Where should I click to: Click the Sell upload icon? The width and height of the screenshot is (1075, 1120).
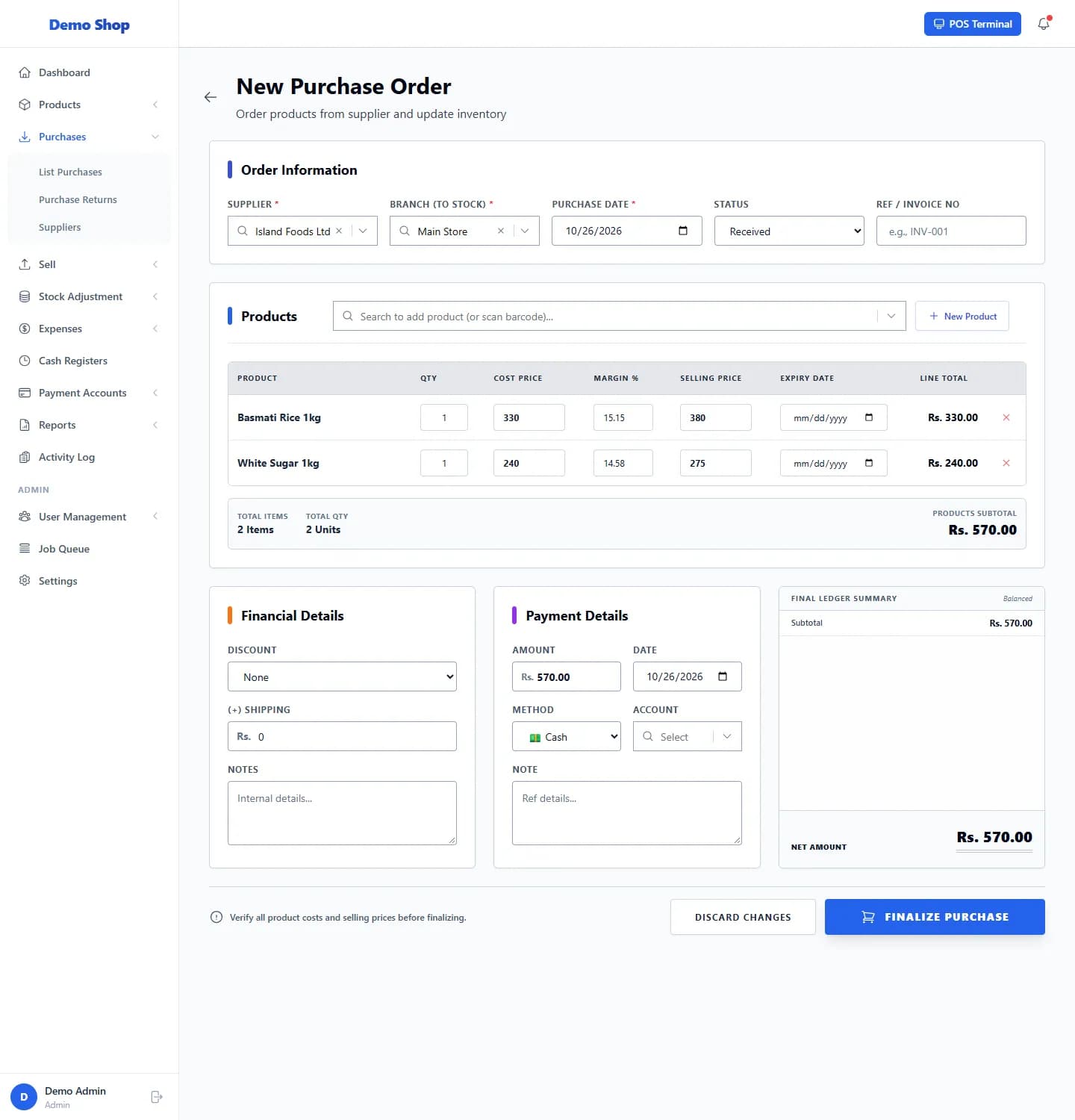pyautogui.click(x=25, y=264)
